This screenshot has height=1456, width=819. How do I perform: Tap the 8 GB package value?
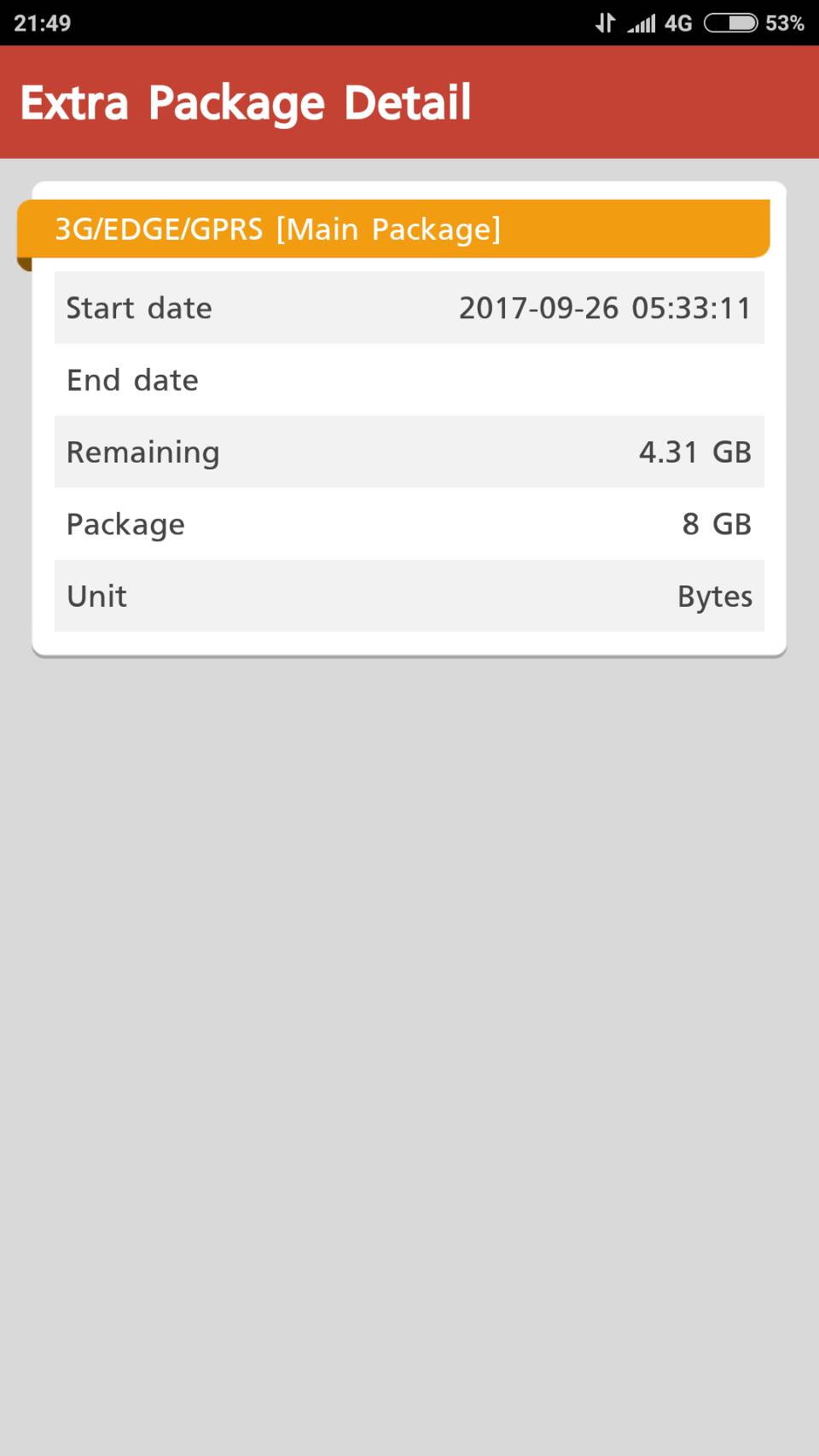click(x=716, y=524)
